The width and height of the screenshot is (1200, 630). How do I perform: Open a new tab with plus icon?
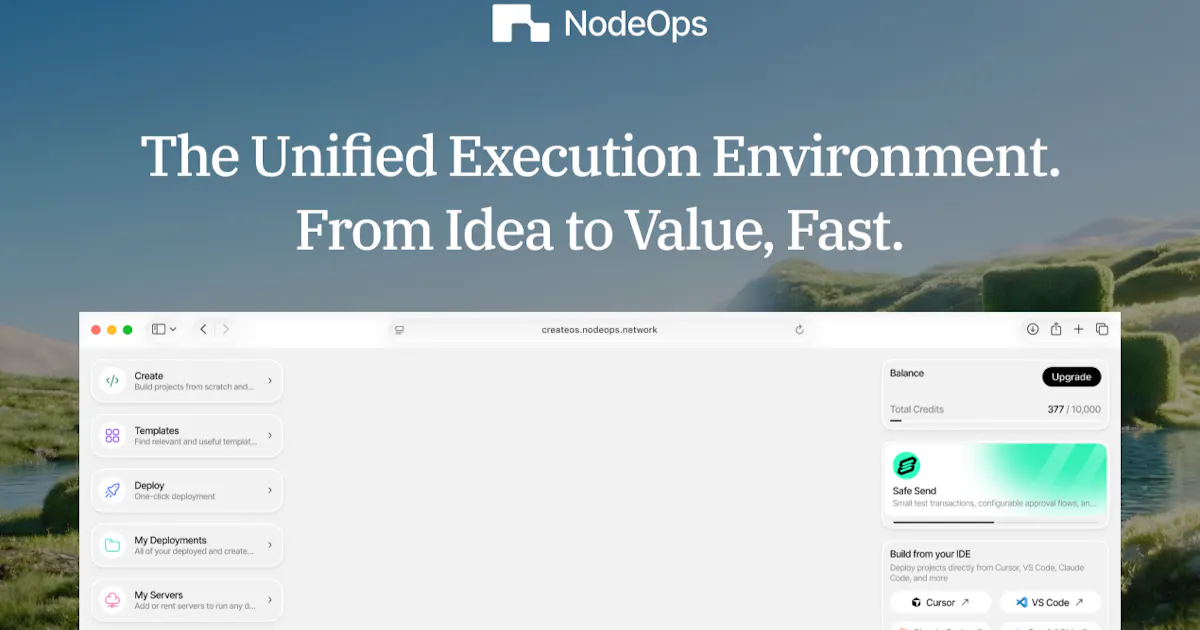coord(1079,329)
